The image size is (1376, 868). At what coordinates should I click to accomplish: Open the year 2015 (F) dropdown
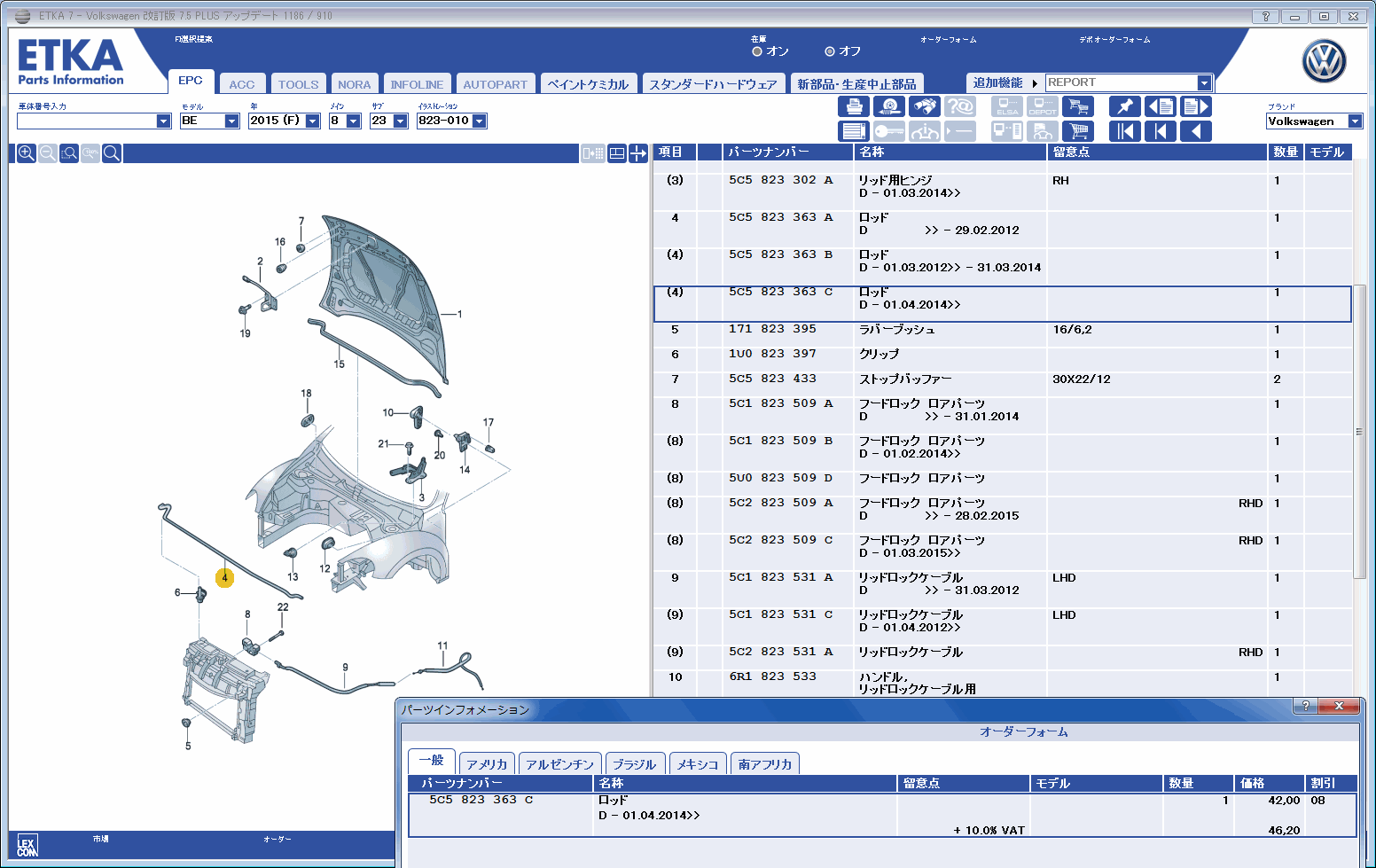(x=312, y=121)
